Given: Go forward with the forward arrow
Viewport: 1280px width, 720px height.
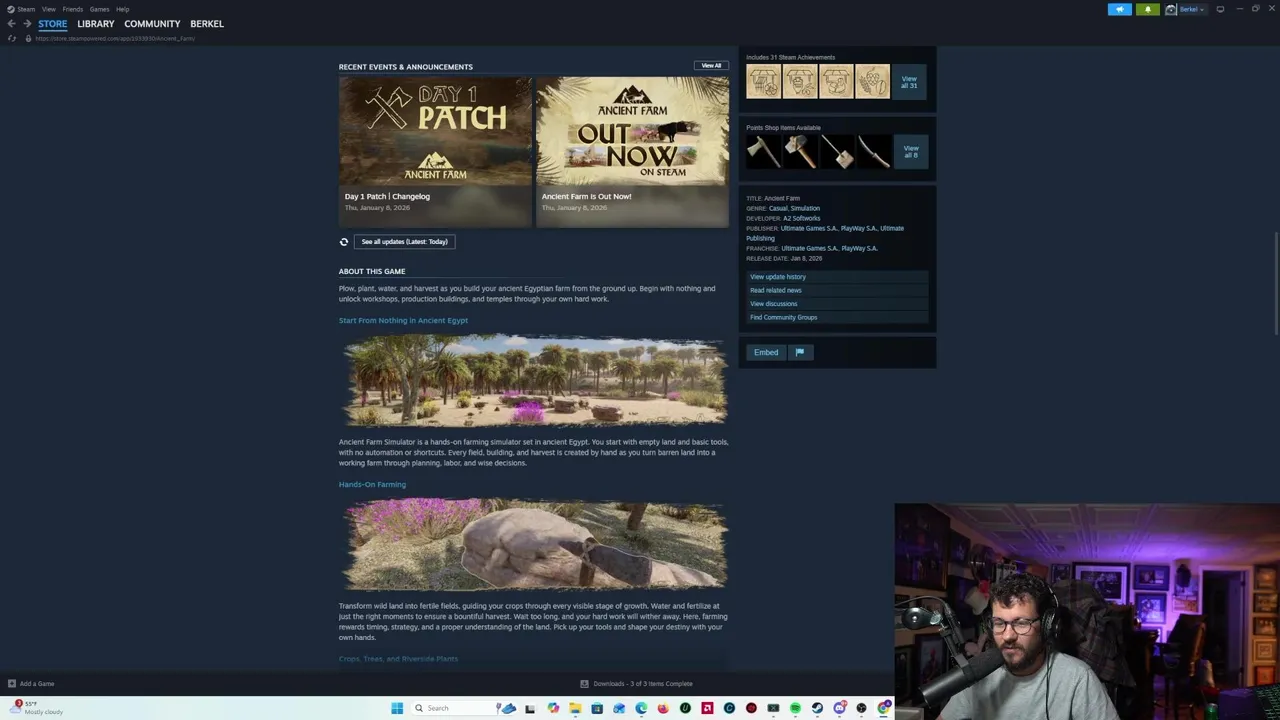Looking at the screenshot, I should pyautogui.click(x=27, y=24).
